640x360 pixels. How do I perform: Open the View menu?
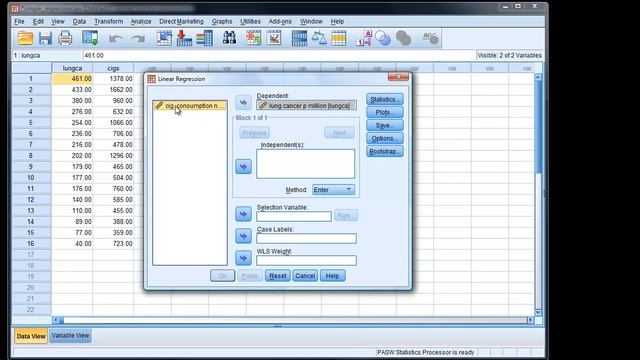pyautogui.click(x=58, y=21)
